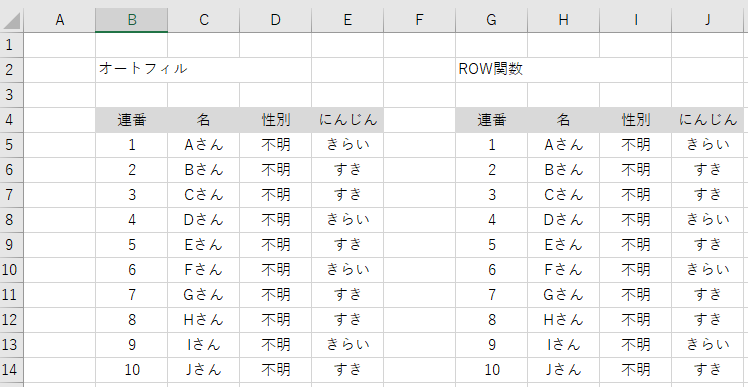Image resolution: width=748 pixels, height=387 pixels.
Task: Click にんじん header in column J
Action: coord(708,120)
